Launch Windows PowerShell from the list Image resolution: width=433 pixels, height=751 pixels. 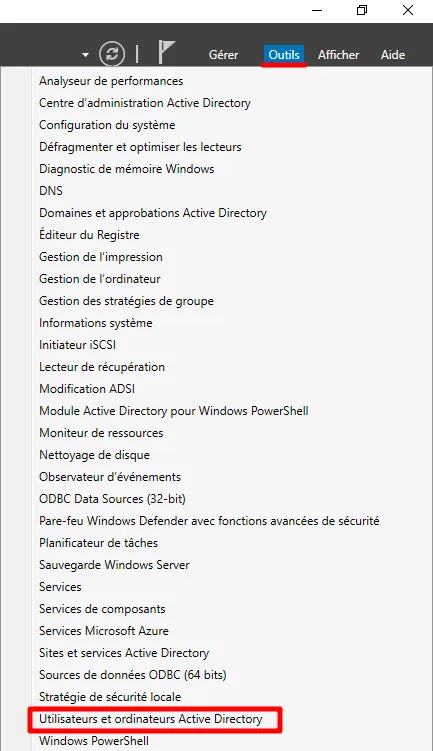coord(94,741)
